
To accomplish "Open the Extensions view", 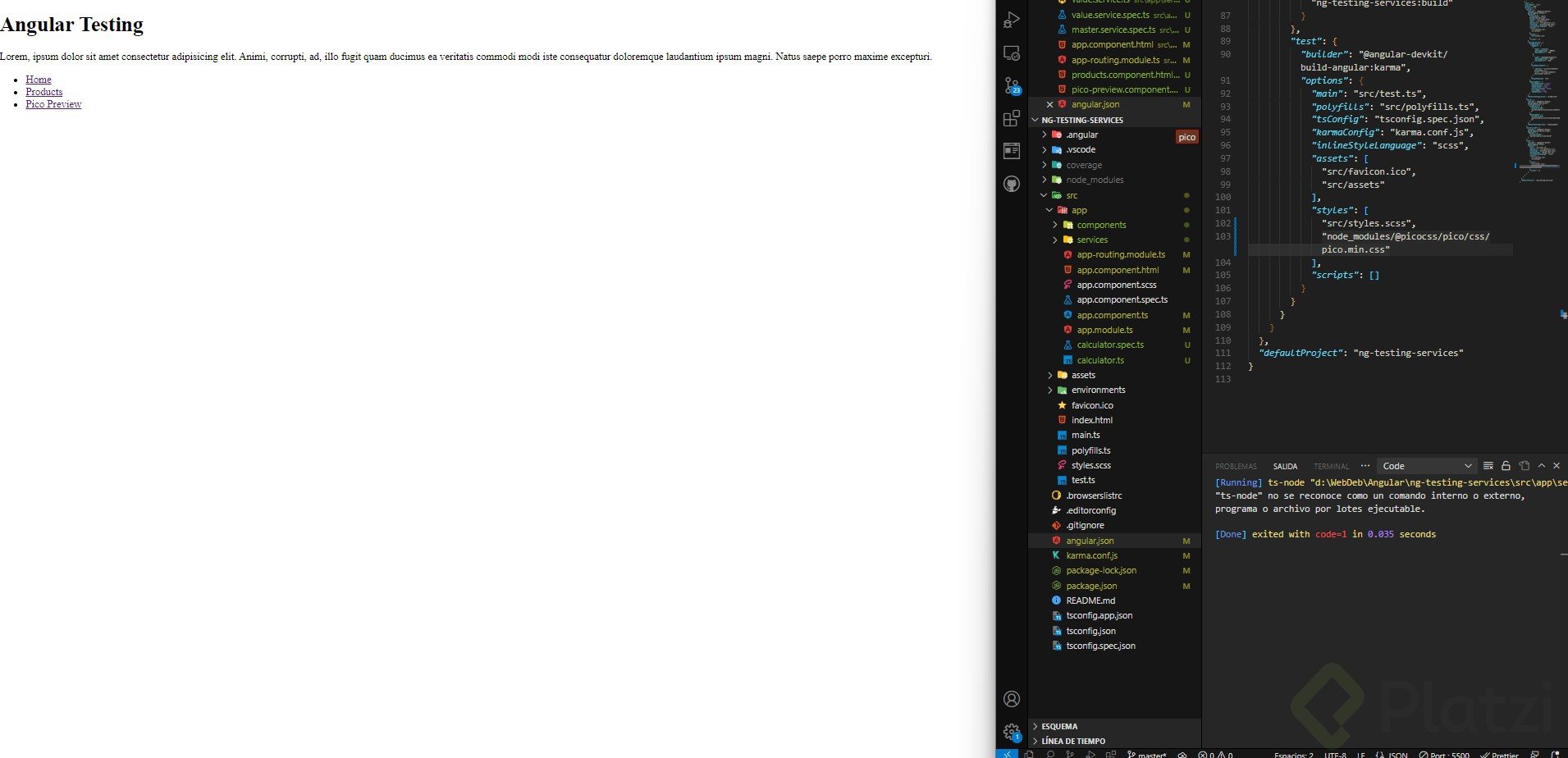I will click(x=1012, y=118).
